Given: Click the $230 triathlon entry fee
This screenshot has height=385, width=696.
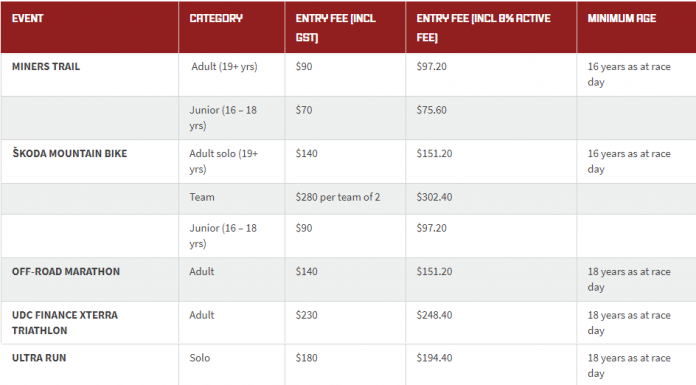Looking at the screenshot, I should click(x=306, y=315).
